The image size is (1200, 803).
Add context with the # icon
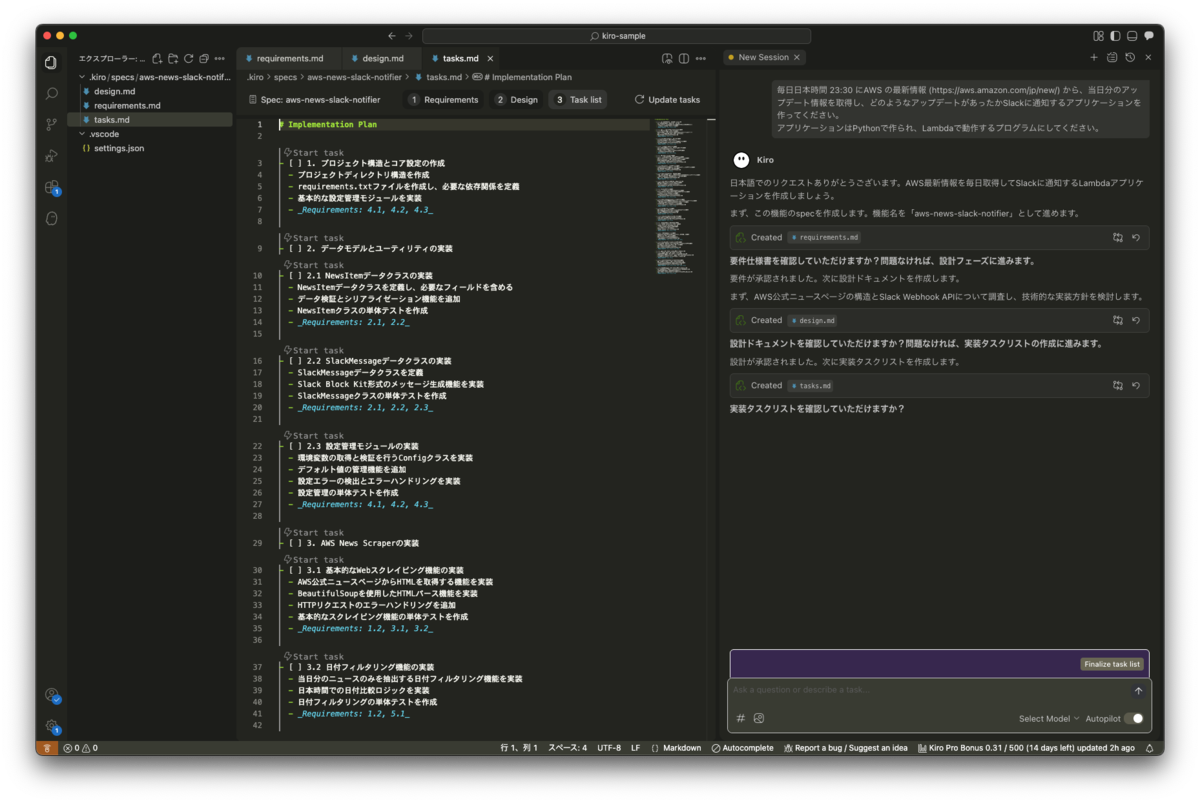pos(741,718)
